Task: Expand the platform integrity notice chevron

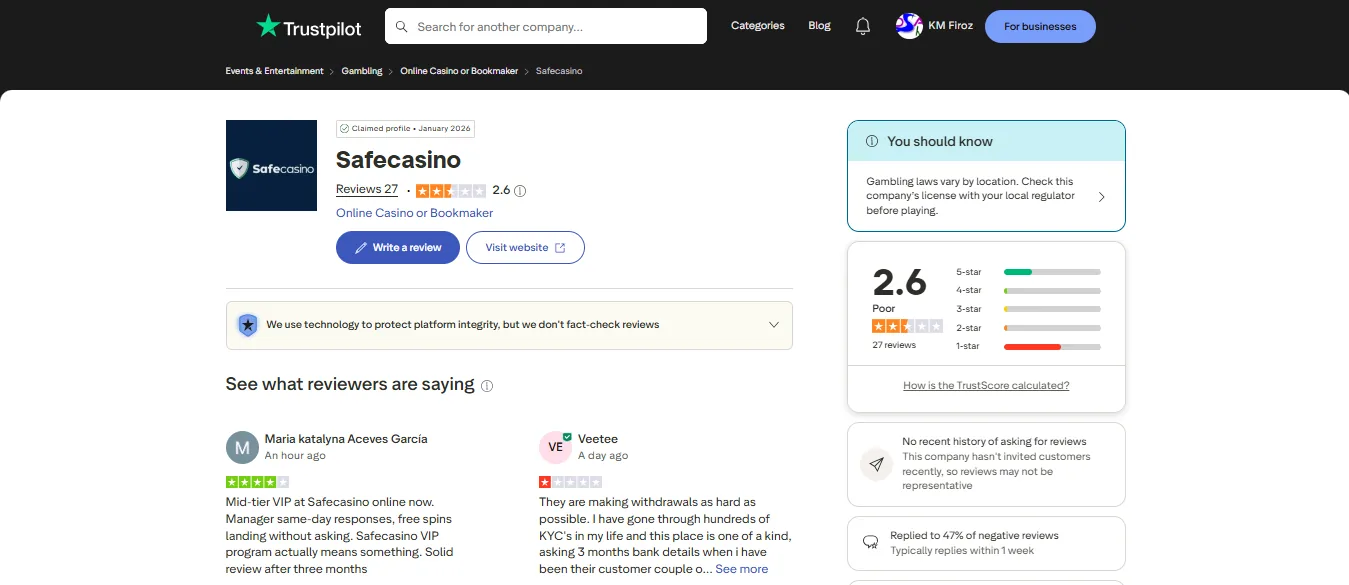Action: click(x=774, y=325)
